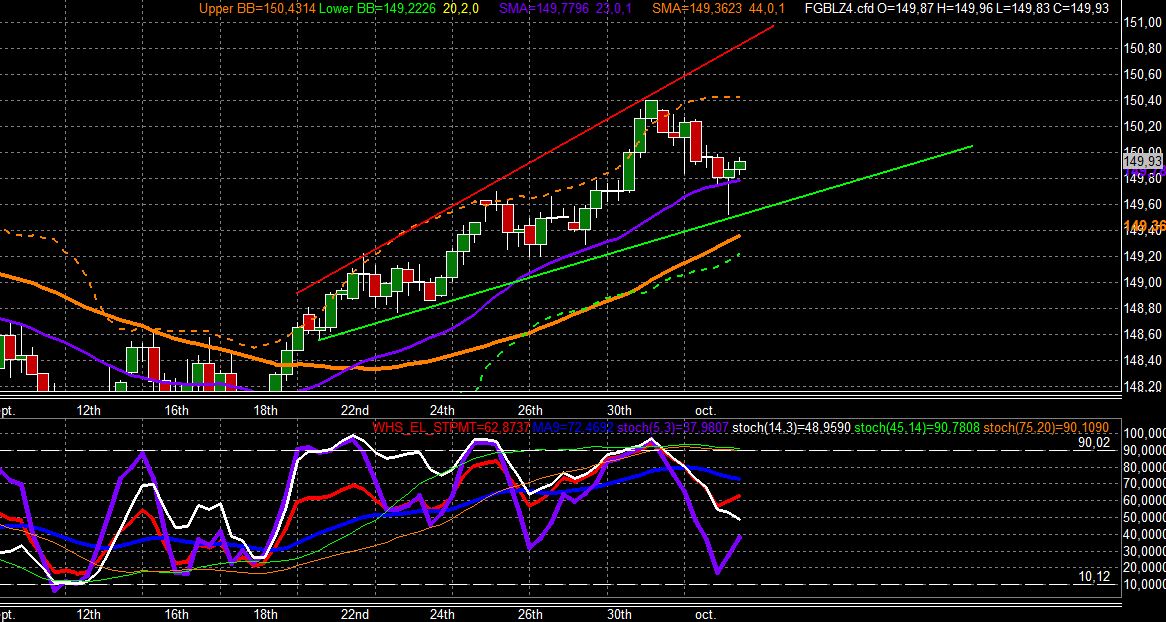Click the 148,40 price axis label

point(1144,361)
